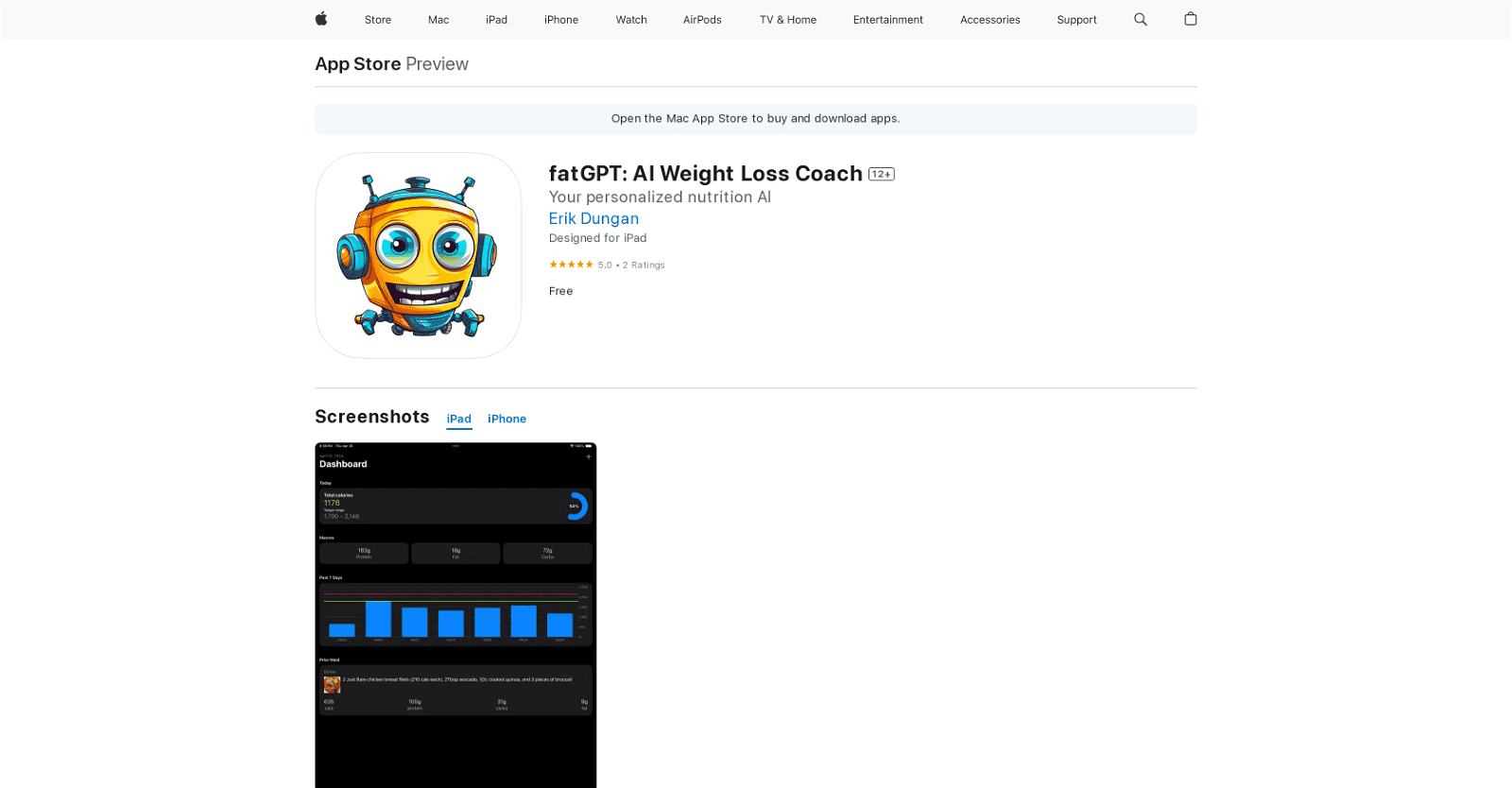Open the shopping bag icon

pos(1191,19)
